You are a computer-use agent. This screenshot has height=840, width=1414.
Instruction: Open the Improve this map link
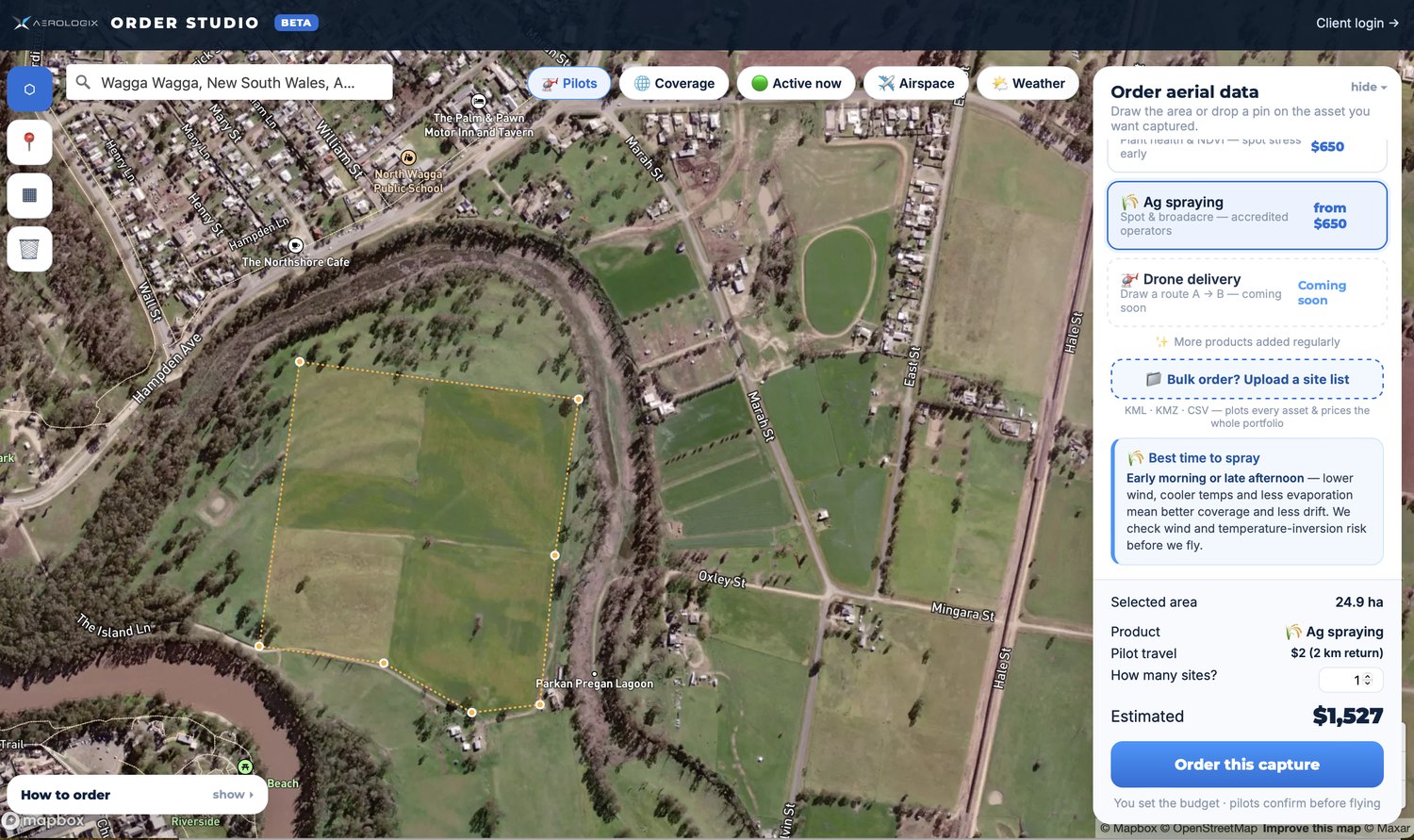tap(1311, 829)
